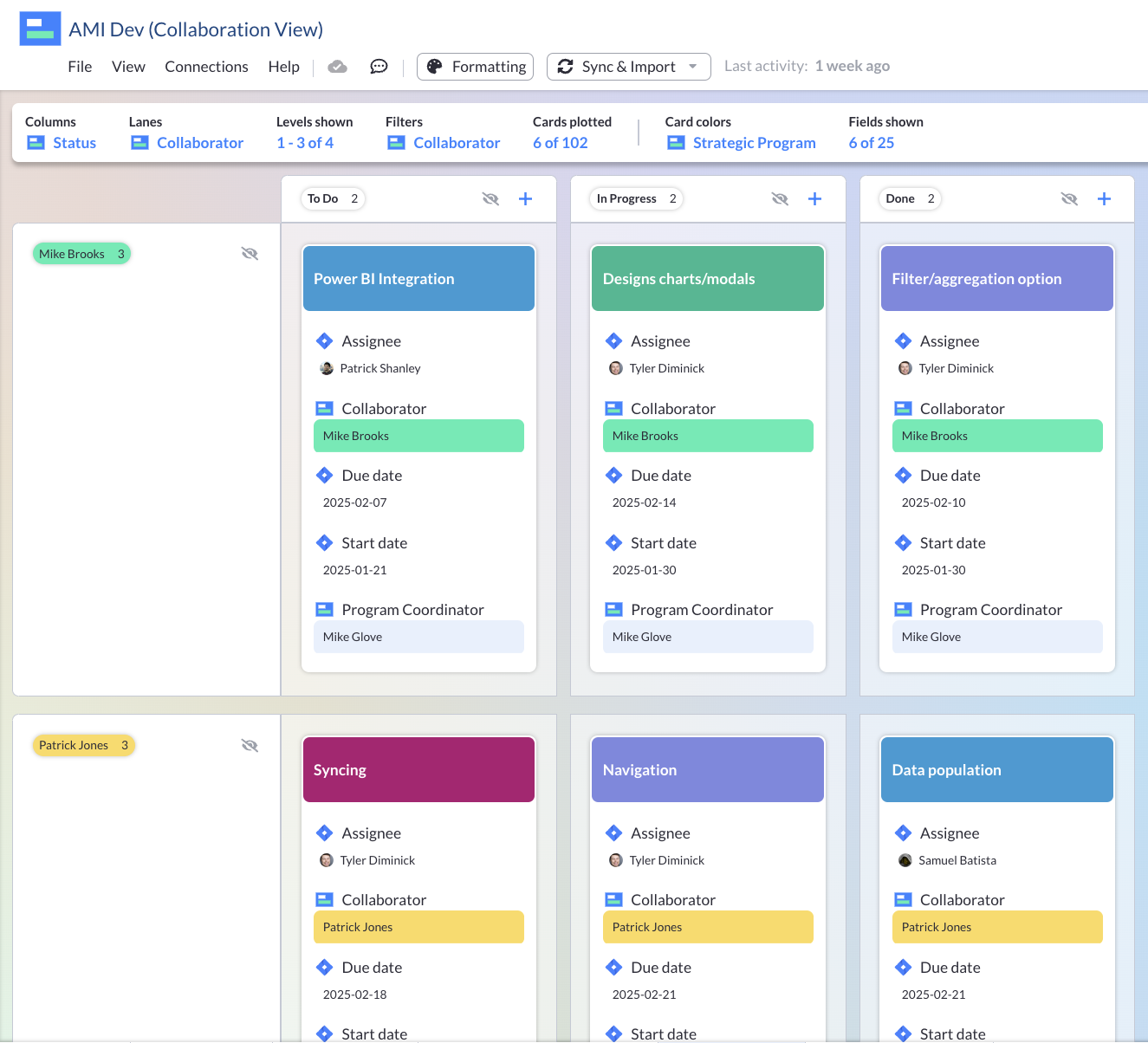This screenshot has height=1043, width=1148.
Task: Hide the Done column
Action: tap(1068, 198)
